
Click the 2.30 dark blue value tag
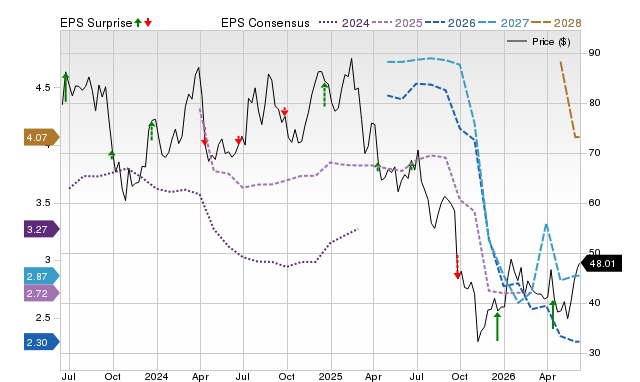click(42, 342)
